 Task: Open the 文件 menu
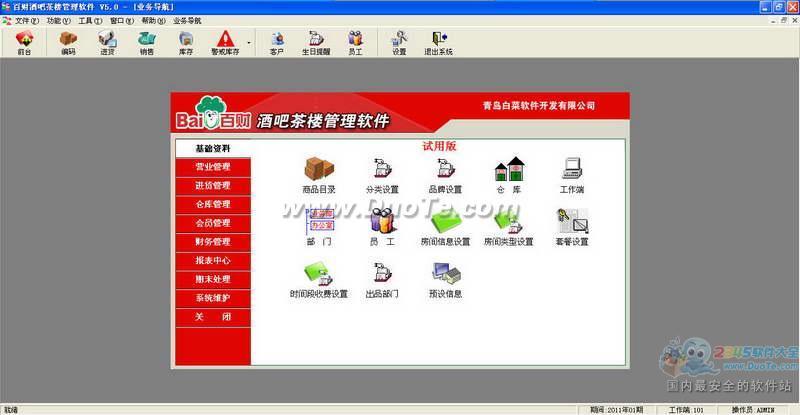[x=27, y=21]
